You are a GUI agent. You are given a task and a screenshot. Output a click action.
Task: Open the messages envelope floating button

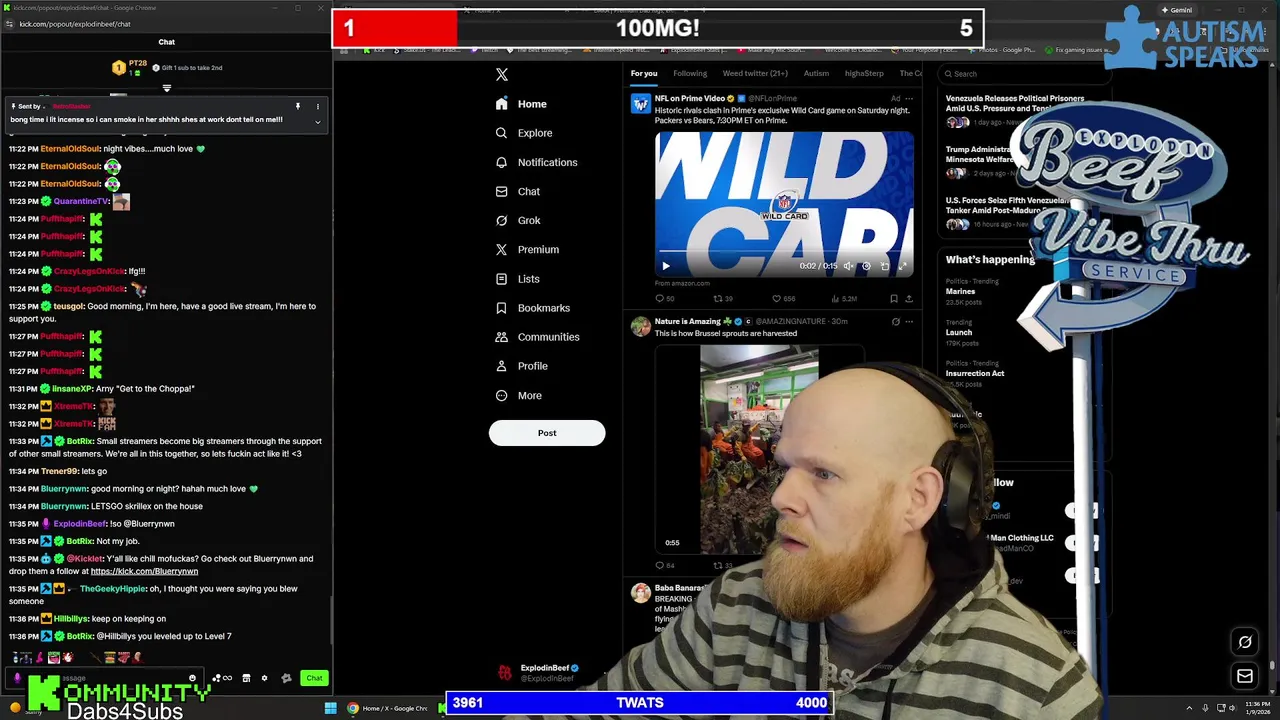coord(1245,677)
